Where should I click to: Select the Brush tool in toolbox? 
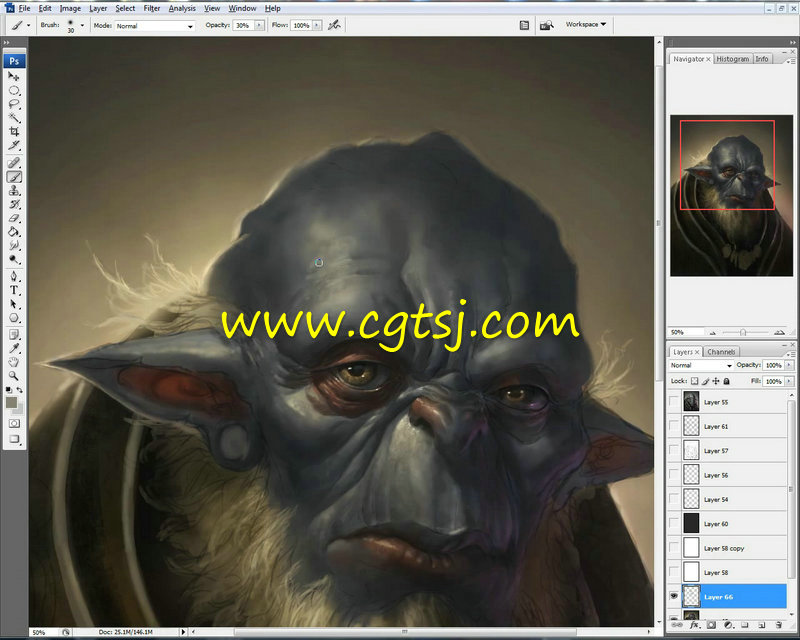point(14,177)
